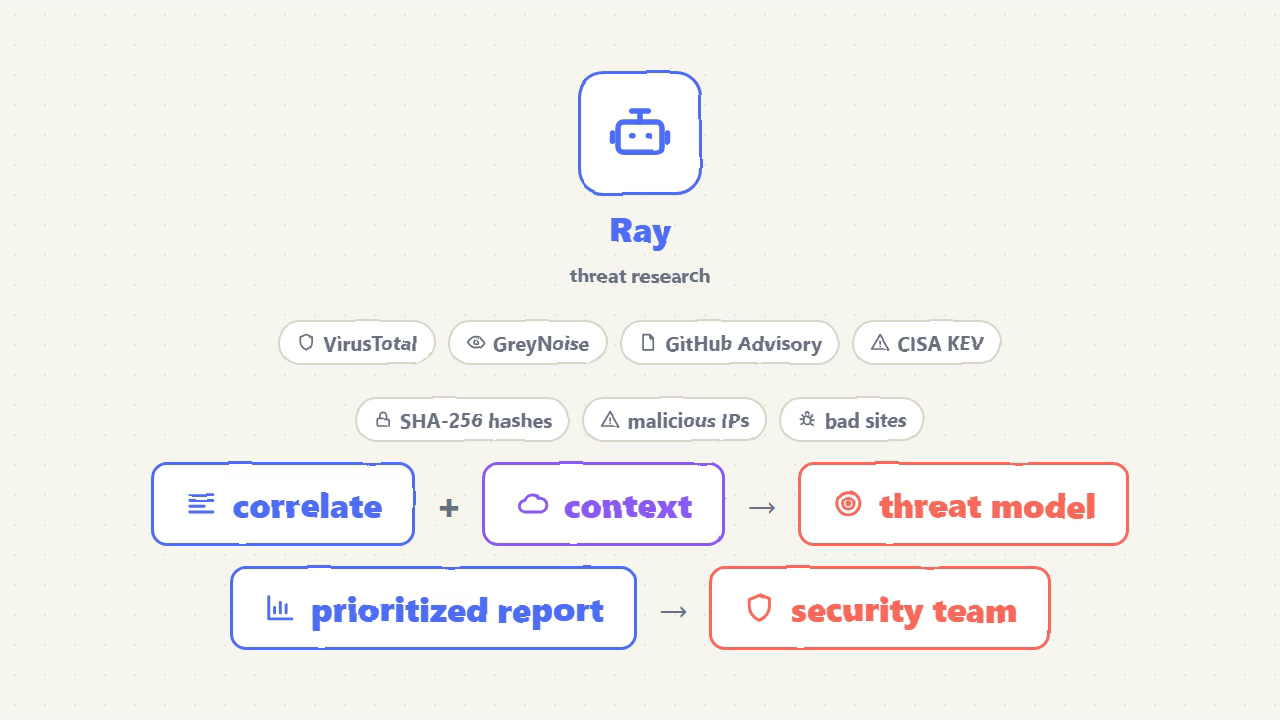Click the cloud icon in context box
The width and height of the screenshot is (1280, 720).
[533, 503]
